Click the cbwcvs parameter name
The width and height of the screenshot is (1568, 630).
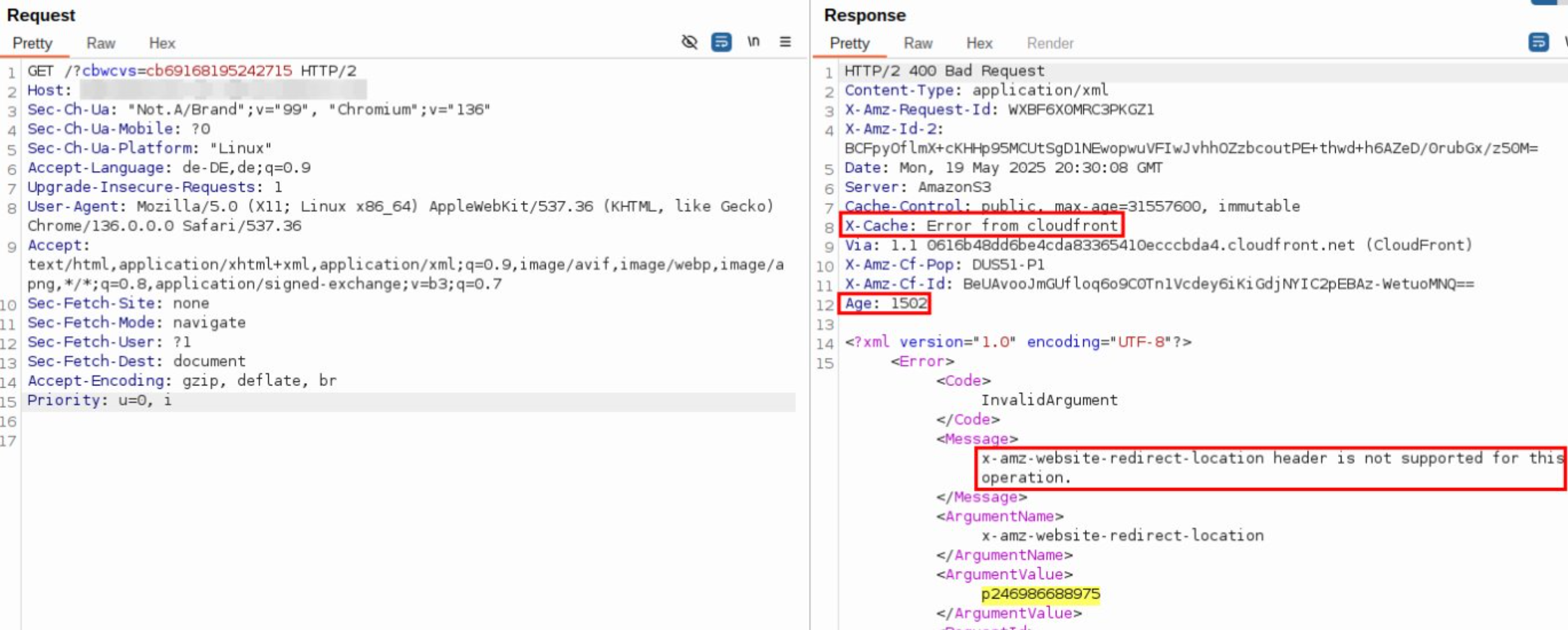point(109,71)
